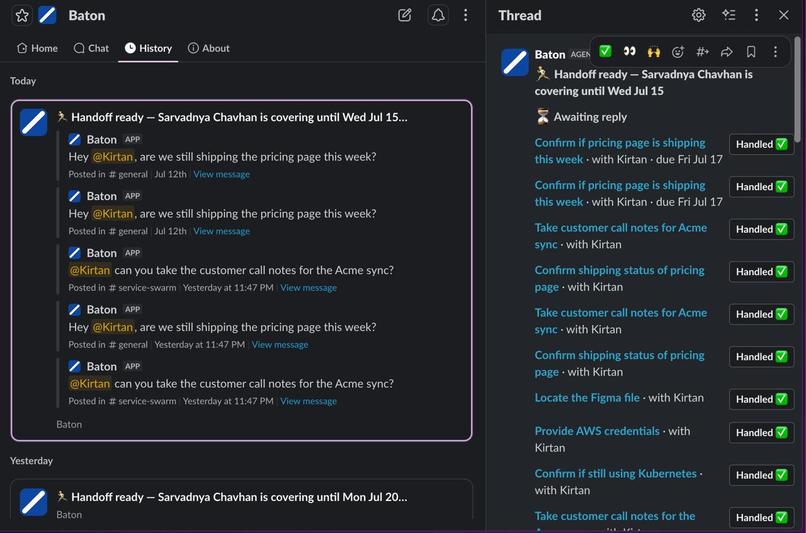Forward the thread message with arrow icon
806x533 pixels.
726,51
